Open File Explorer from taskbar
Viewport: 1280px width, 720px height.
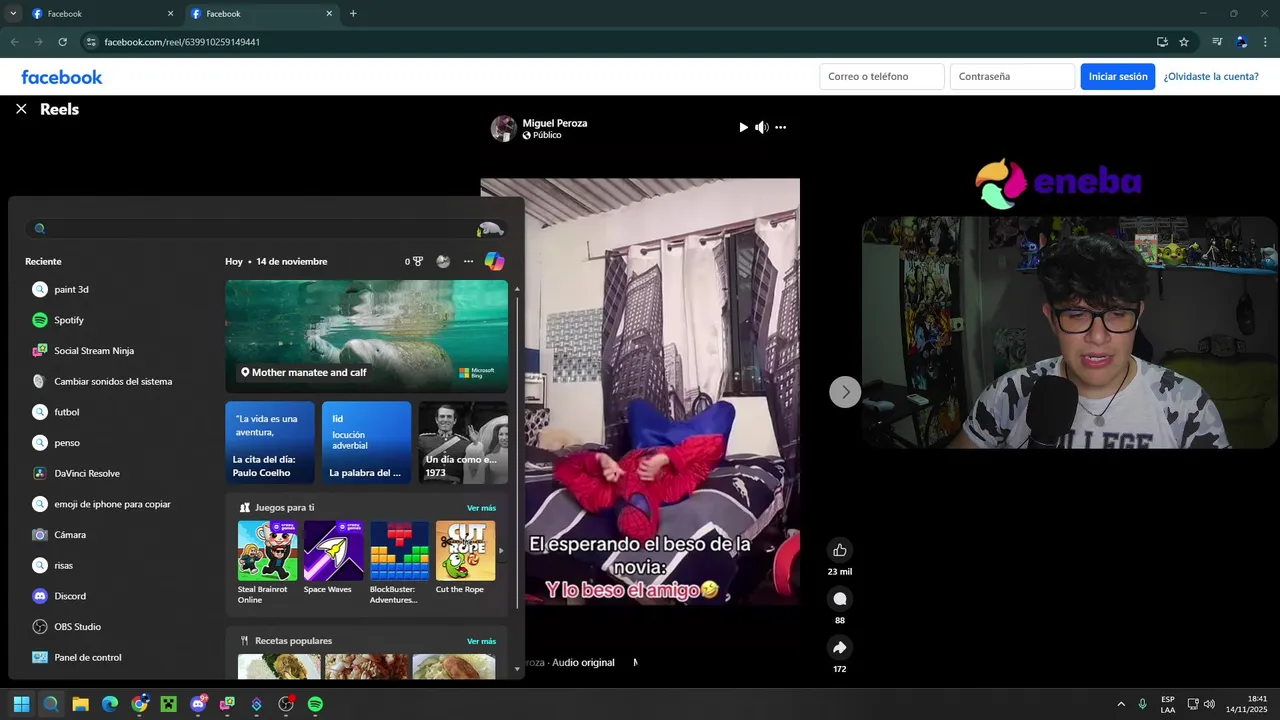80,704
